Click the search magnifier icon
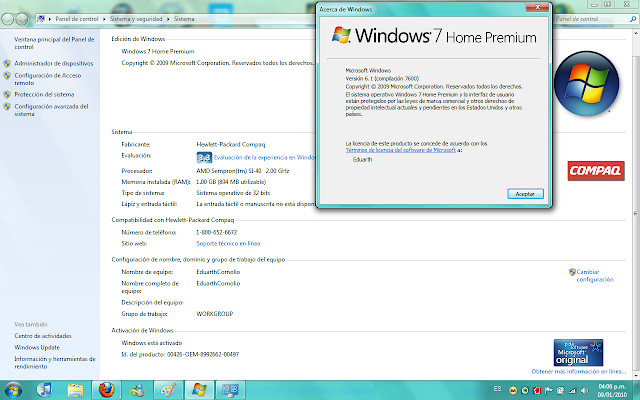Screen dimensions: 640x400 (633, 19)
